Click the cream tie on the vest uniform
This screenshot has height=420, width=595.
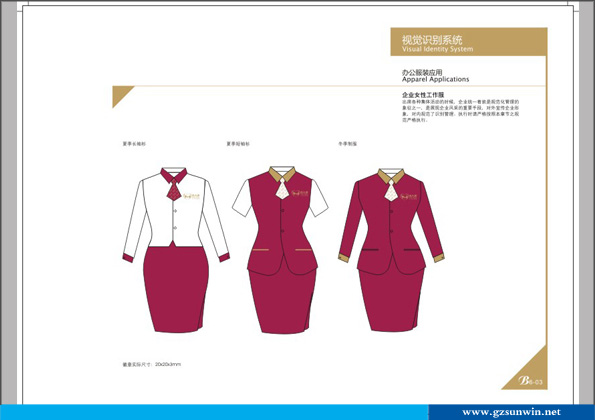point(282,189)
